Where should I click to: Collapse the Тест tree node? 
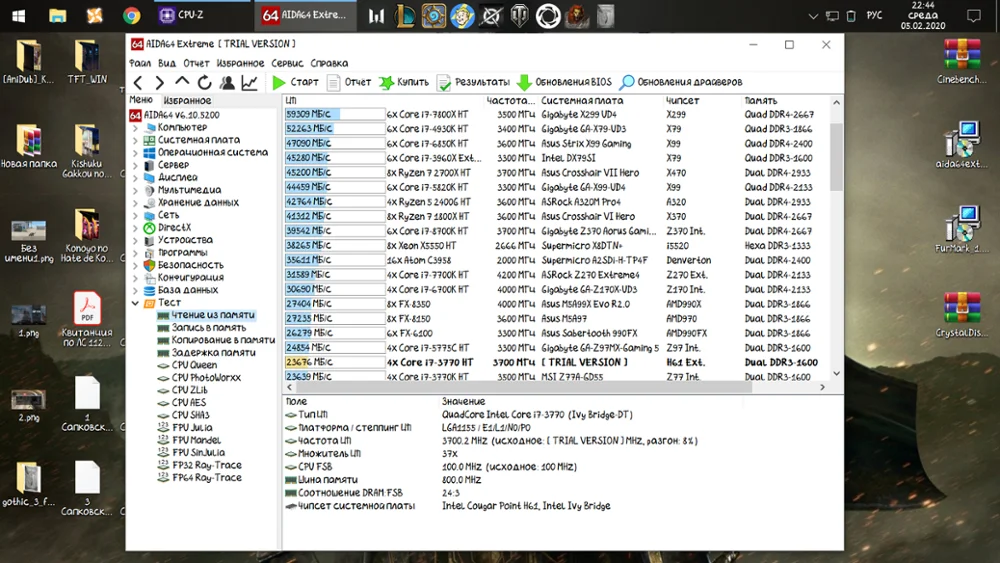(x=135, y=303)
